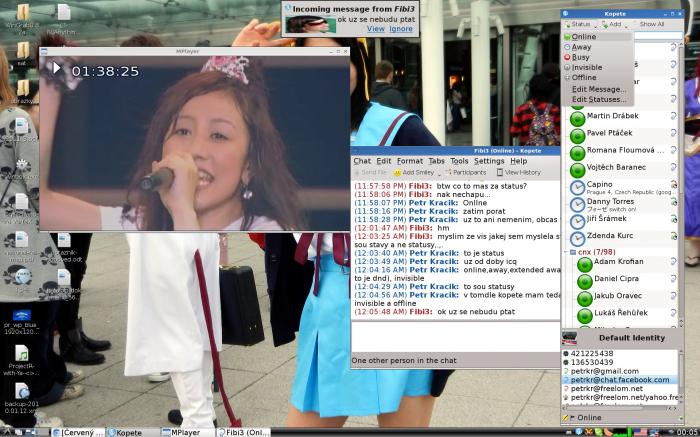The height and width of the screenshot is (437, 700).
Task: Click Lukáš Řehůřek's green status icon
Action: [x=584, y=316]
